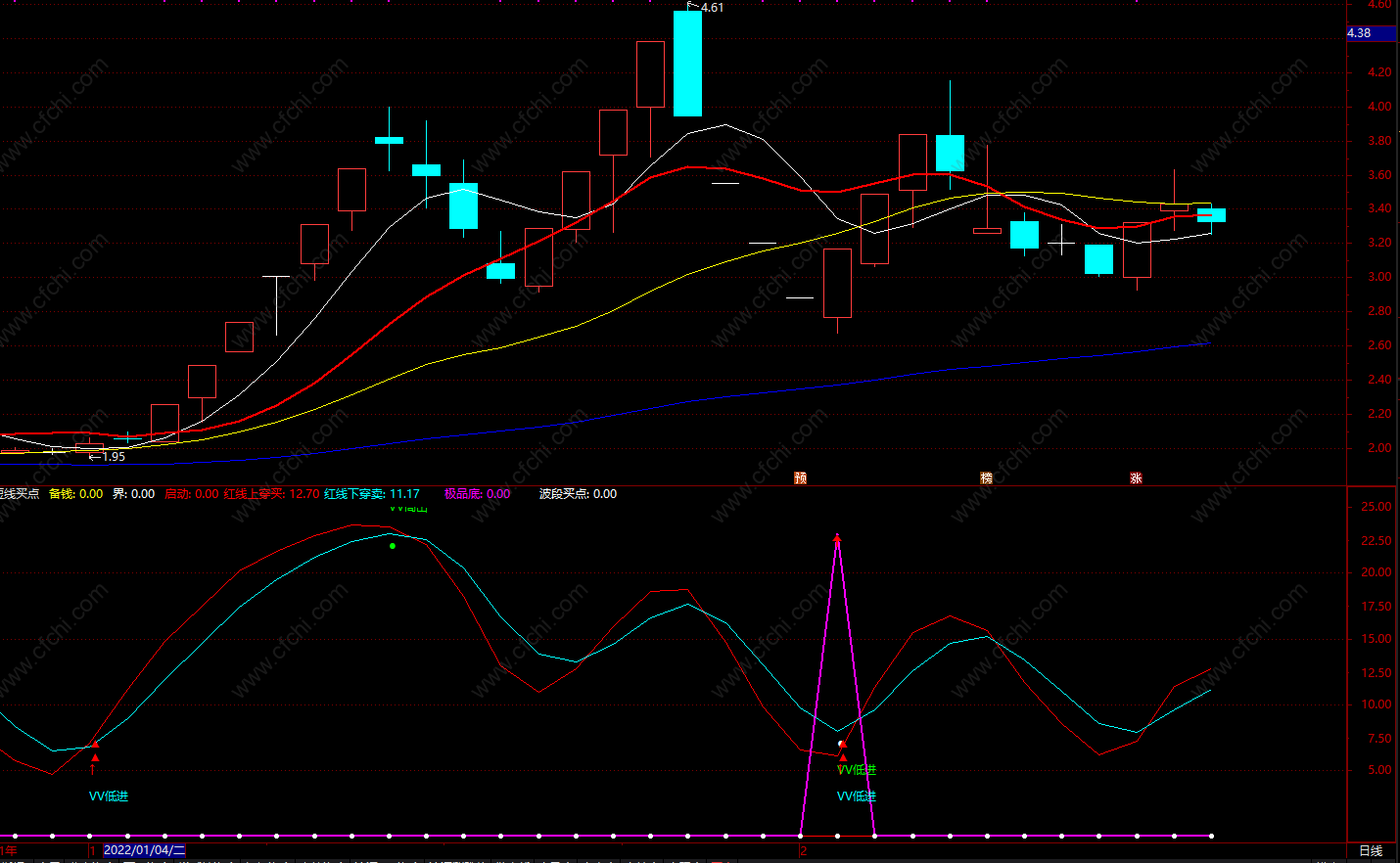Click the last cyan candle on right

(x=1211, y=215)
